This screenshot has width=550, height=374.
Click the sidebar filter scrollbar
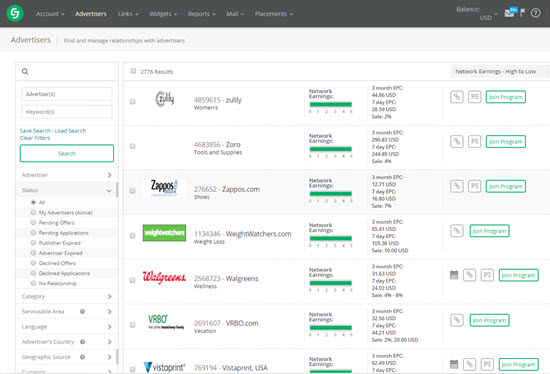(x=117, y=190)
